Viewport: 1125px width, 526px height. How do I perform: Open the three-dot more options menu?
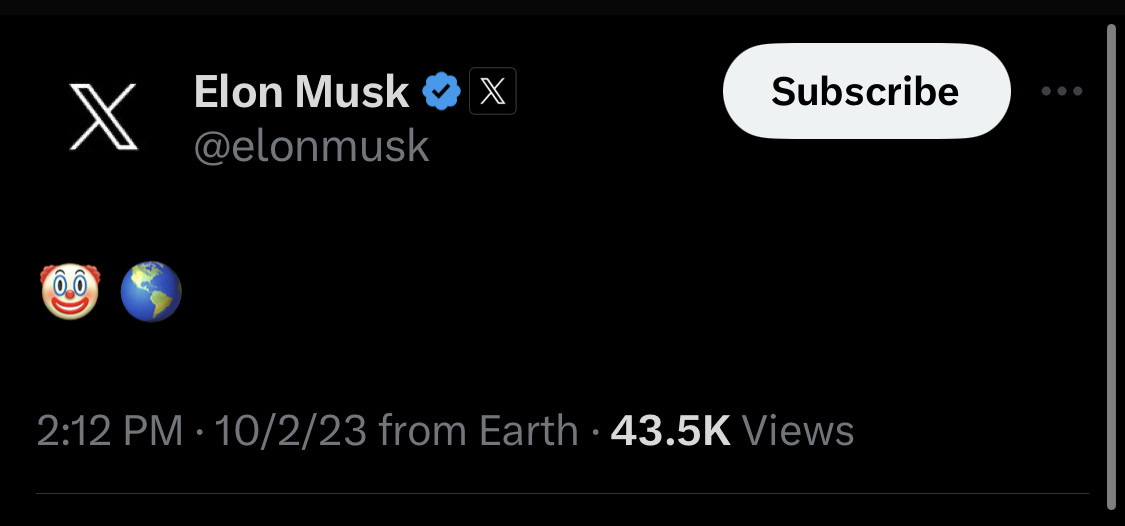[x=1061, y=92]
